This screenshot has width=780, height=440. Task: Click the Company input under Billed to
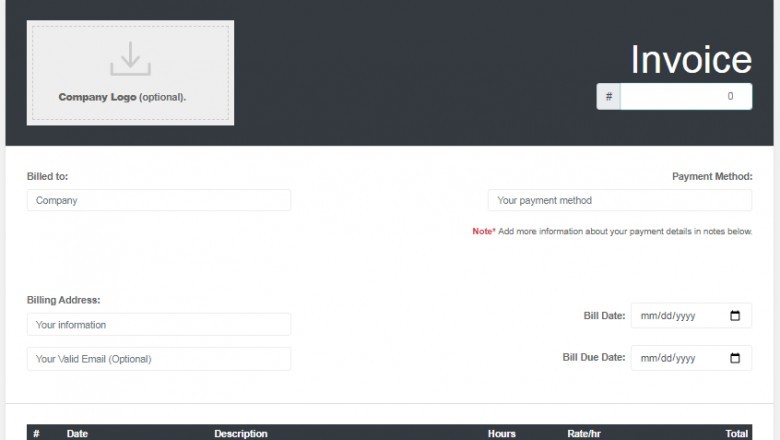[x=159, y=200]
